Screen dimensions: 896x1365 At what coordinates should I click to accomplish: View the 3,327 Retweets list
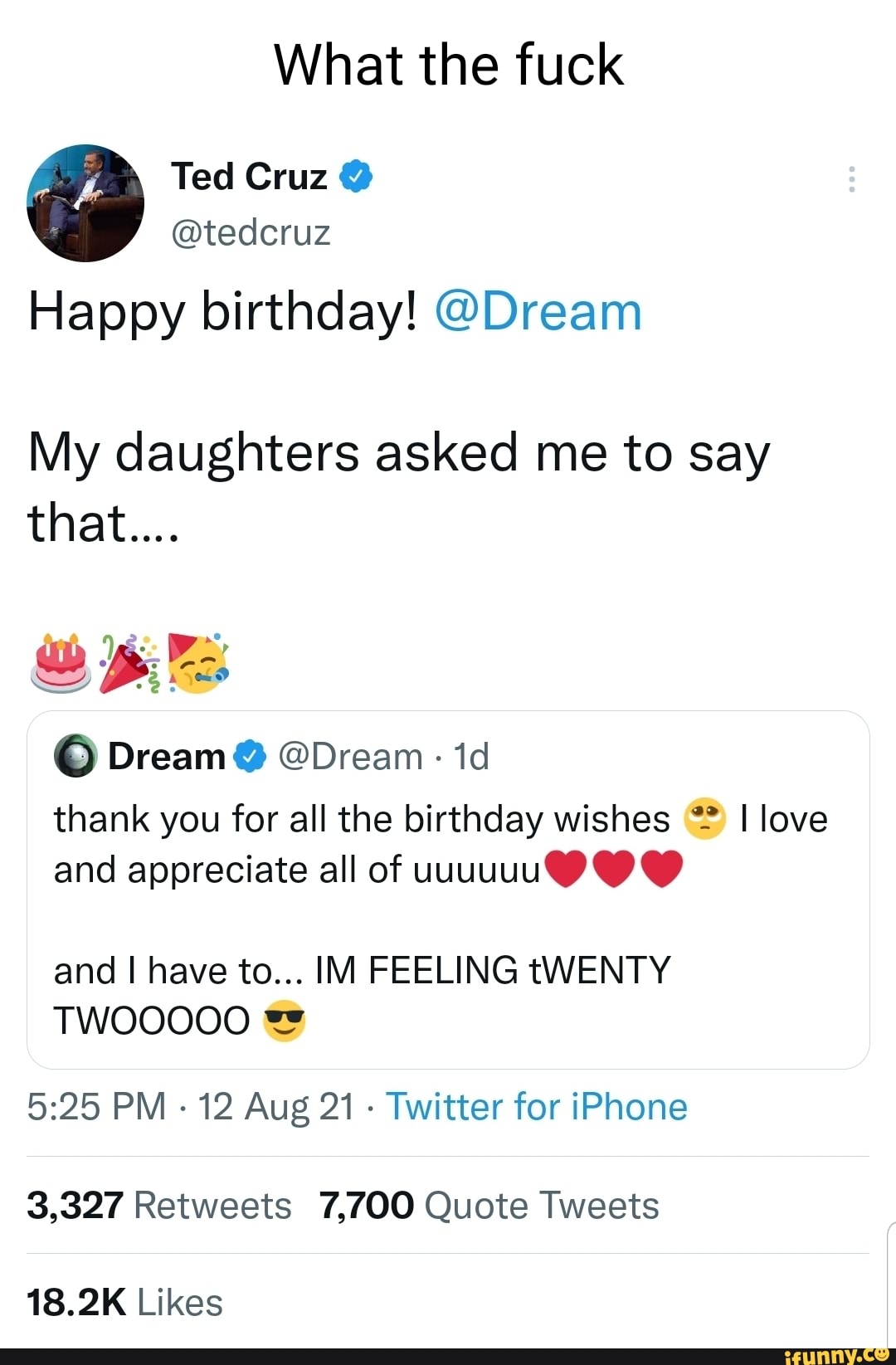[159, 1206]
